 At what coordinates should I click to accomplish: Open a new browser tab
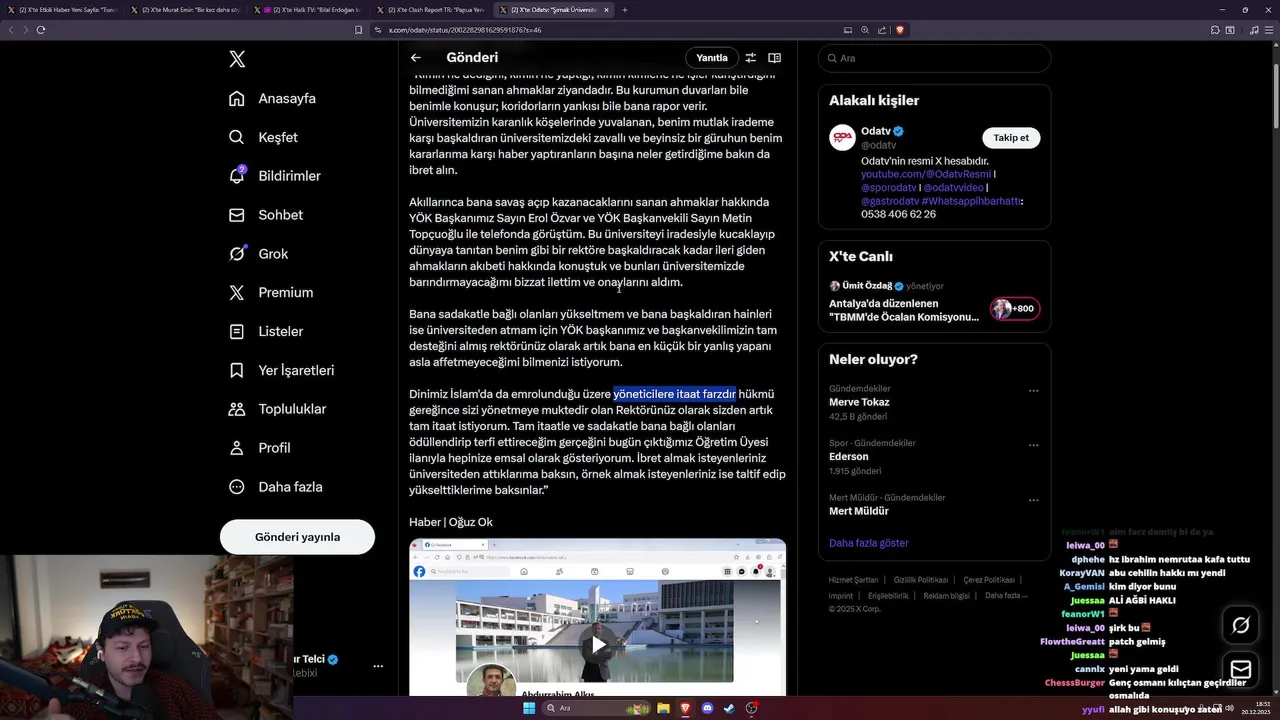[x=625, y=10]
